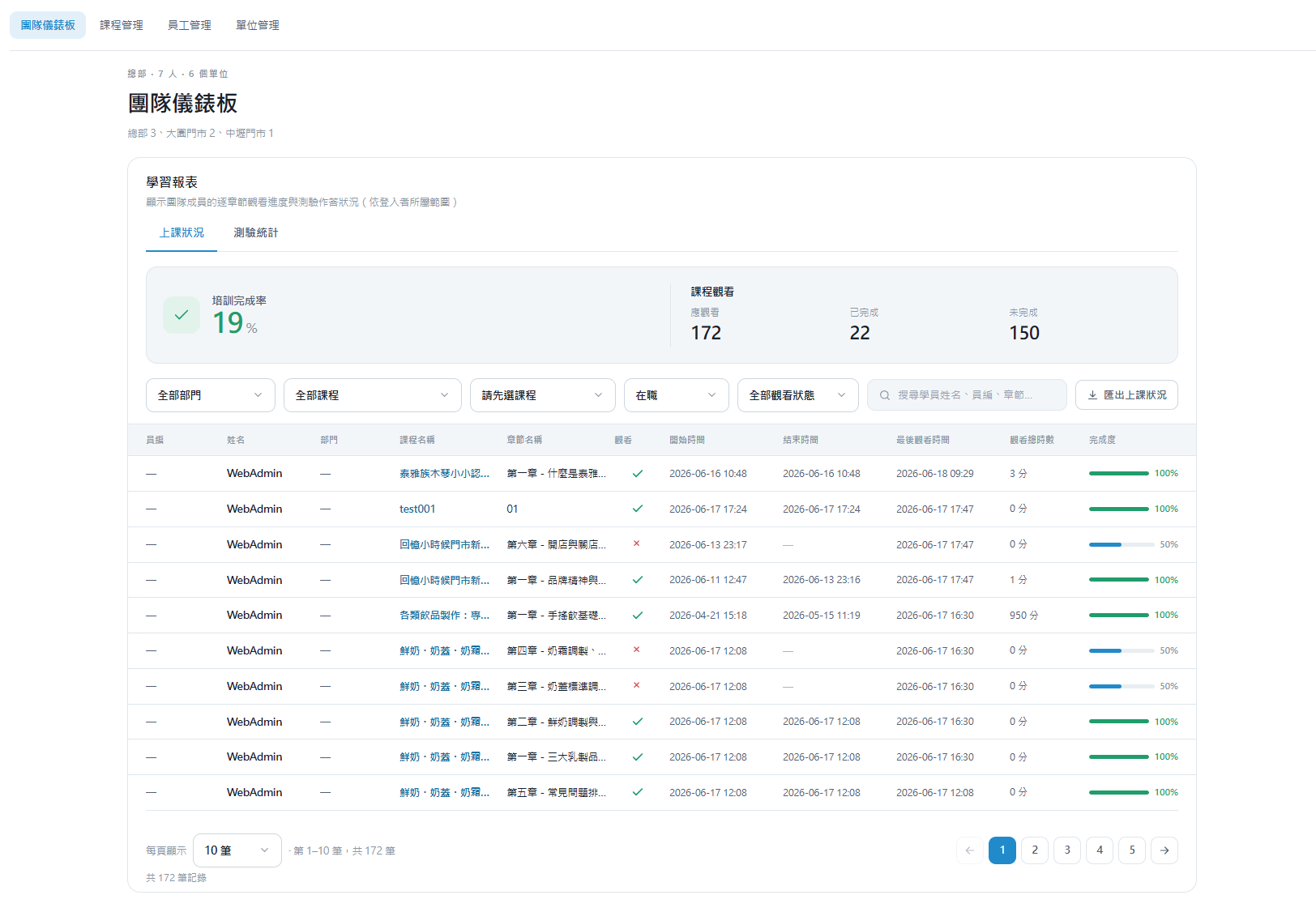
Task: Click the 完成度 column header
Action: click(x=1102, y=440)
